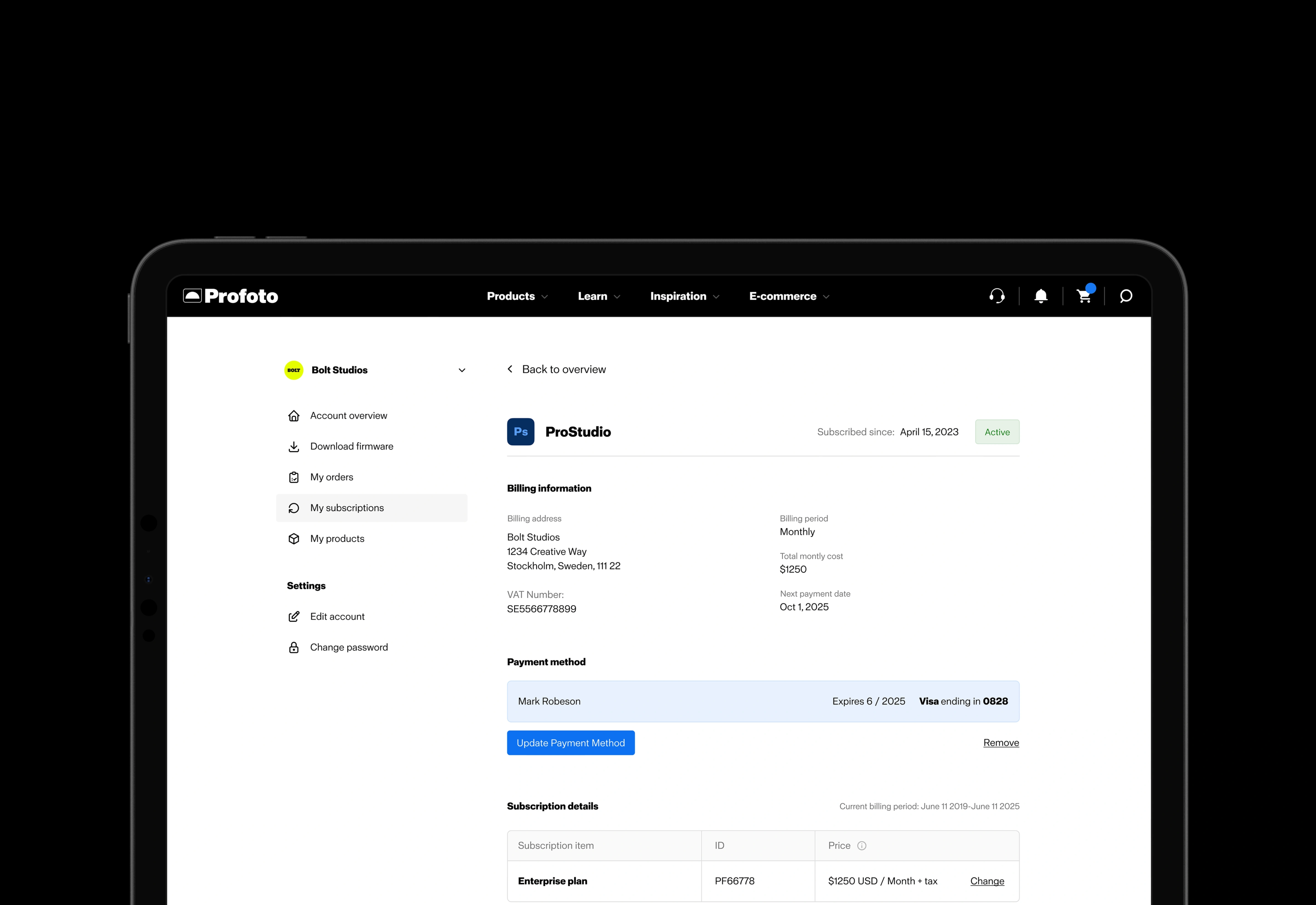Go to My subscriptions
This screenshot has height=905, width=1316.
point(347,508)
